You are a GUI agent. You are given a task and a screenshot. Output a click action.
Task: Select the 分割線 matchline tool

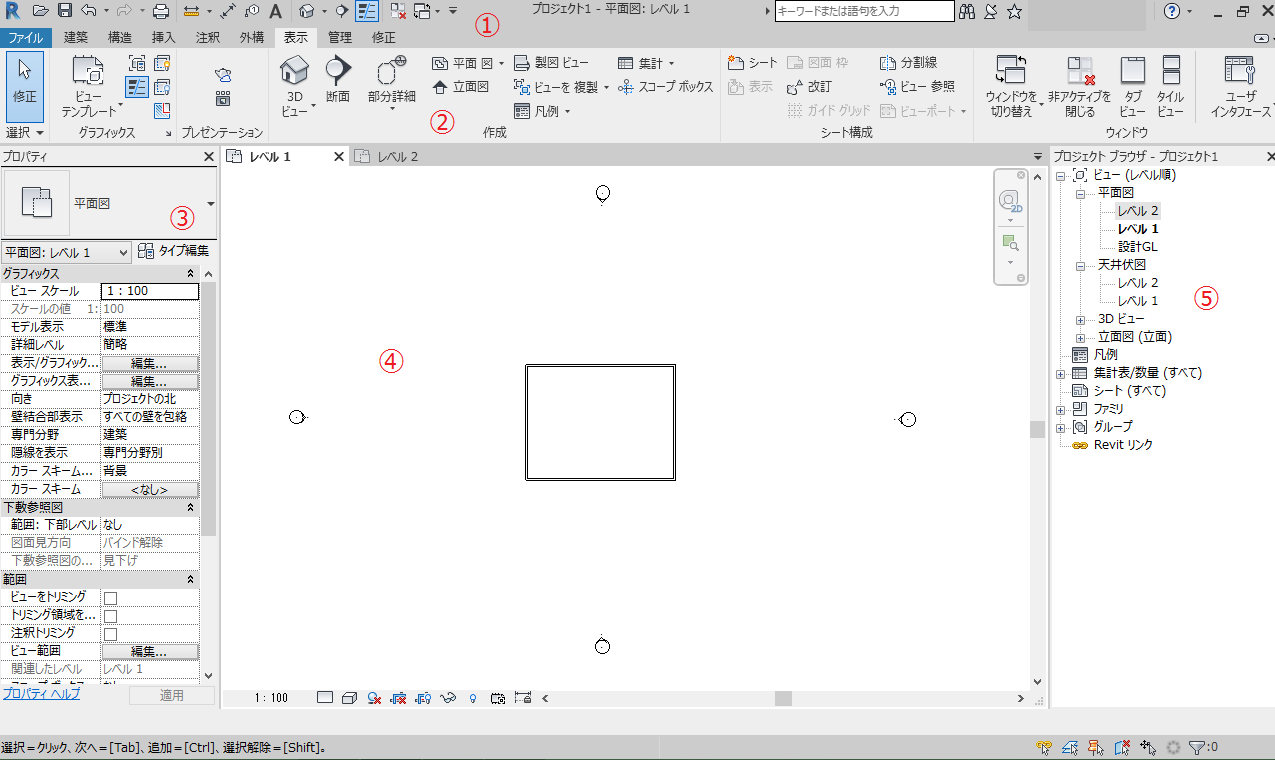point(909,63)
